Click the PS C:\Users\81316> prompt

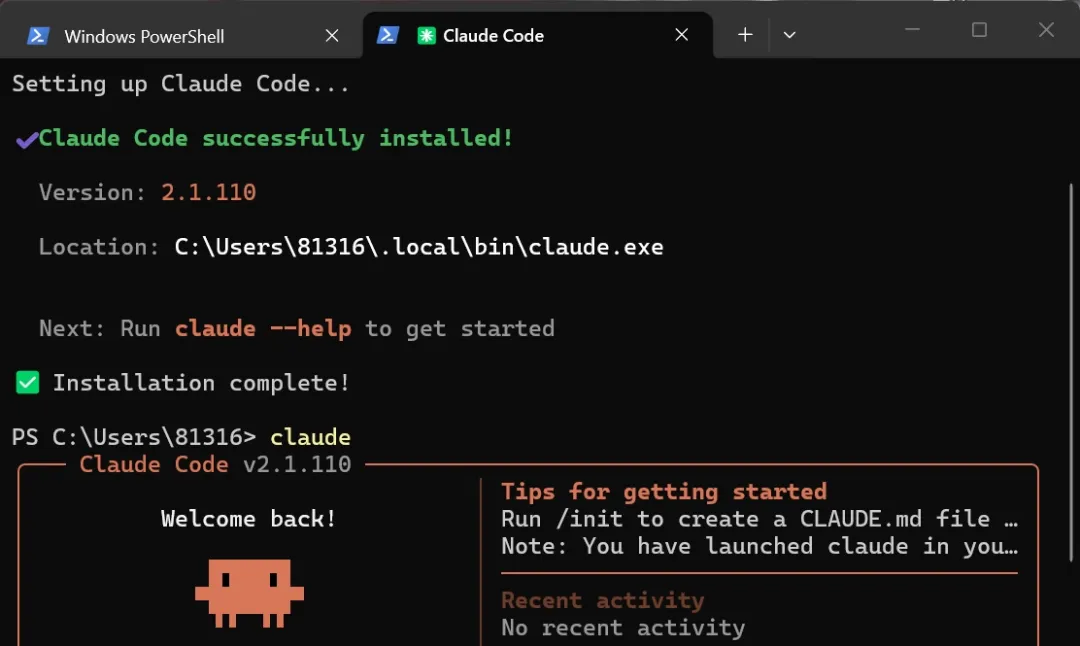pyautogui.click(x=134, y=437)
